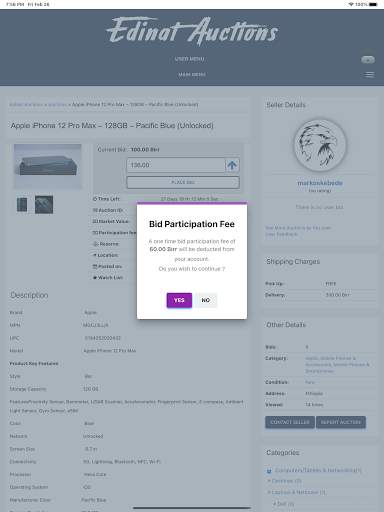Click the Posted on calendar icon

point(95,266)
